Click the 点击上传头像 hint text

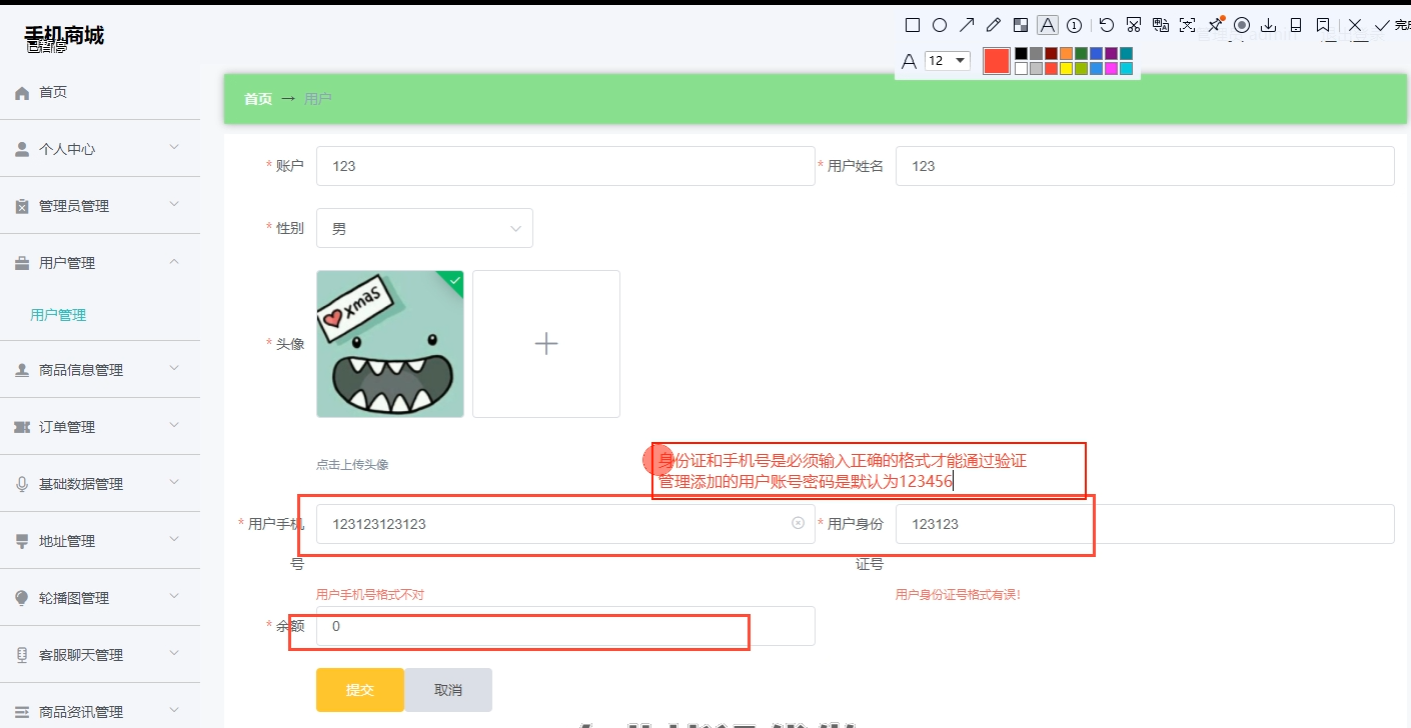pos(352,465)
